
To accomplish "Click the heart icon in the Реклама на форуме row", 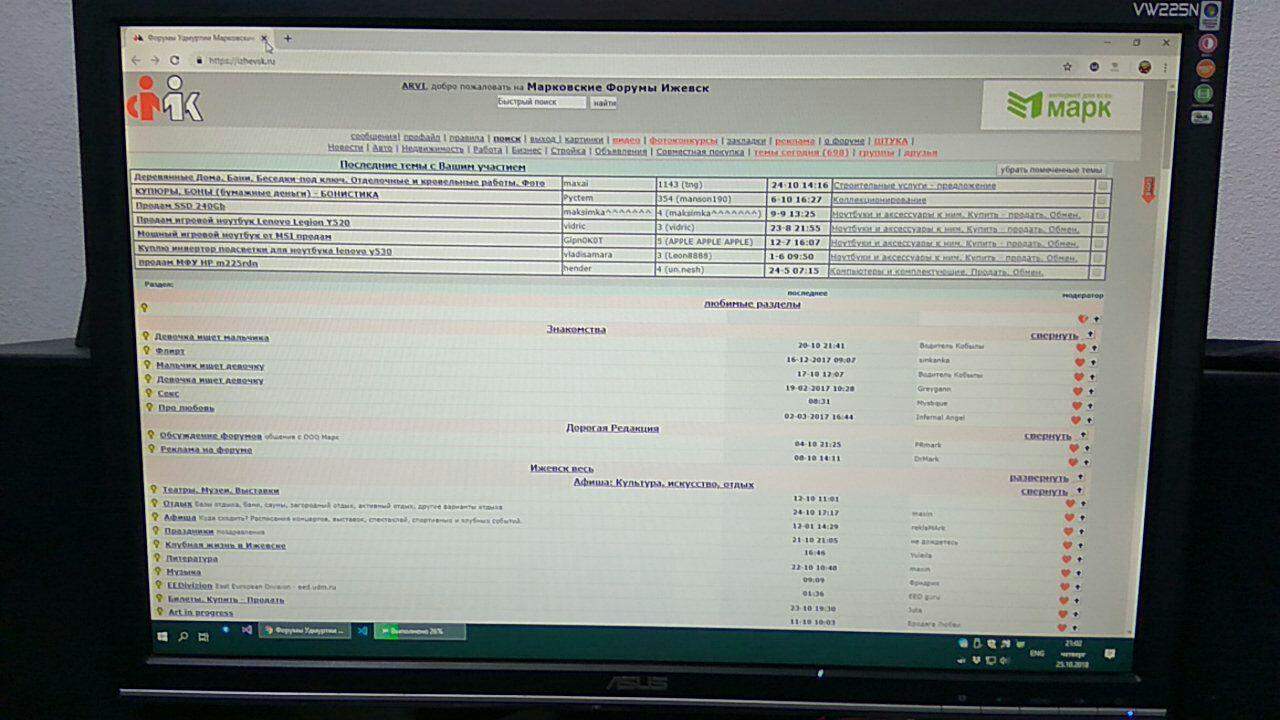I will [1072, 462].
